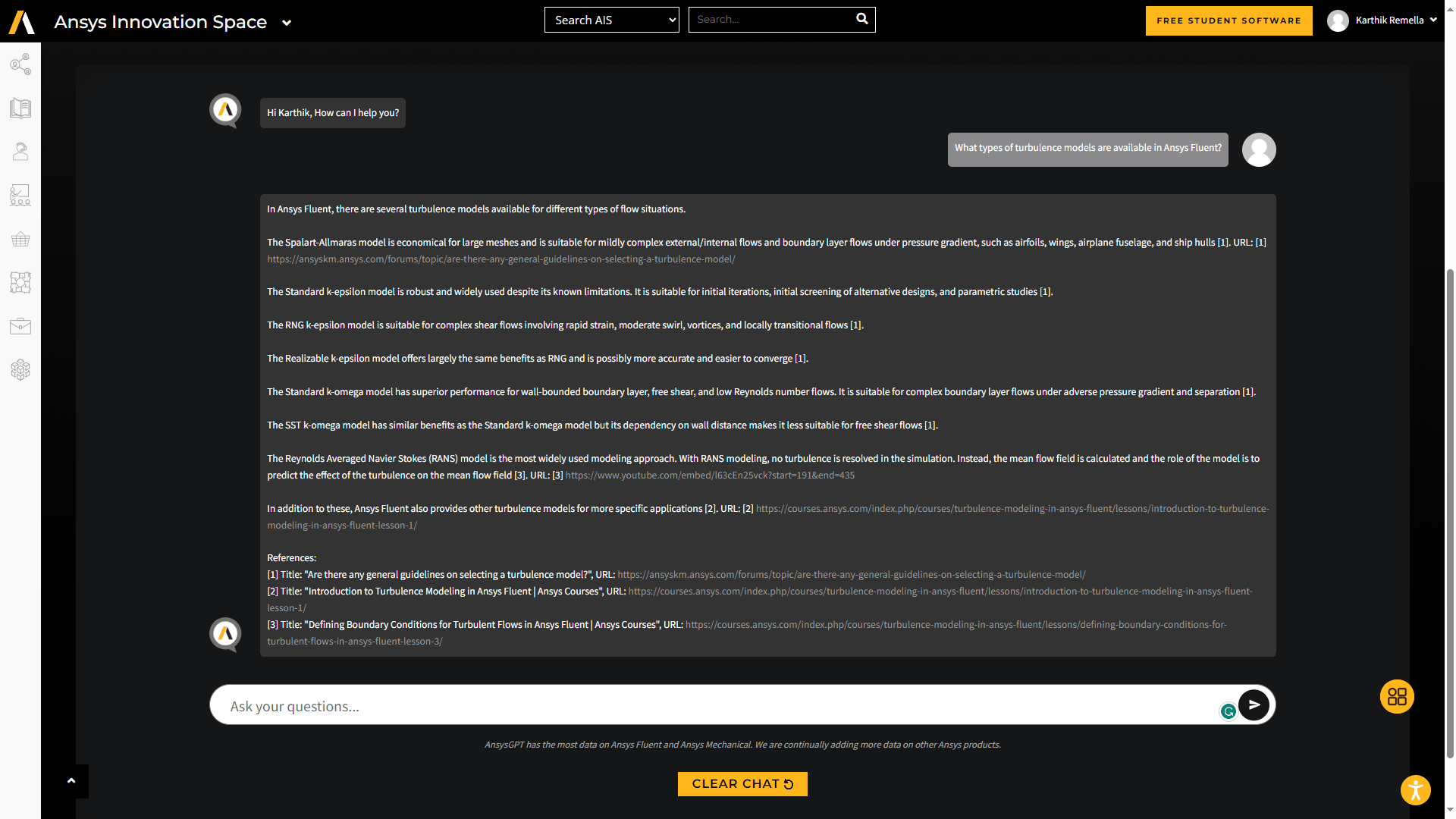This screenshot has height=819, width=1456.
Task: Click the magnifier search icon in header
Action: [862, 19]
